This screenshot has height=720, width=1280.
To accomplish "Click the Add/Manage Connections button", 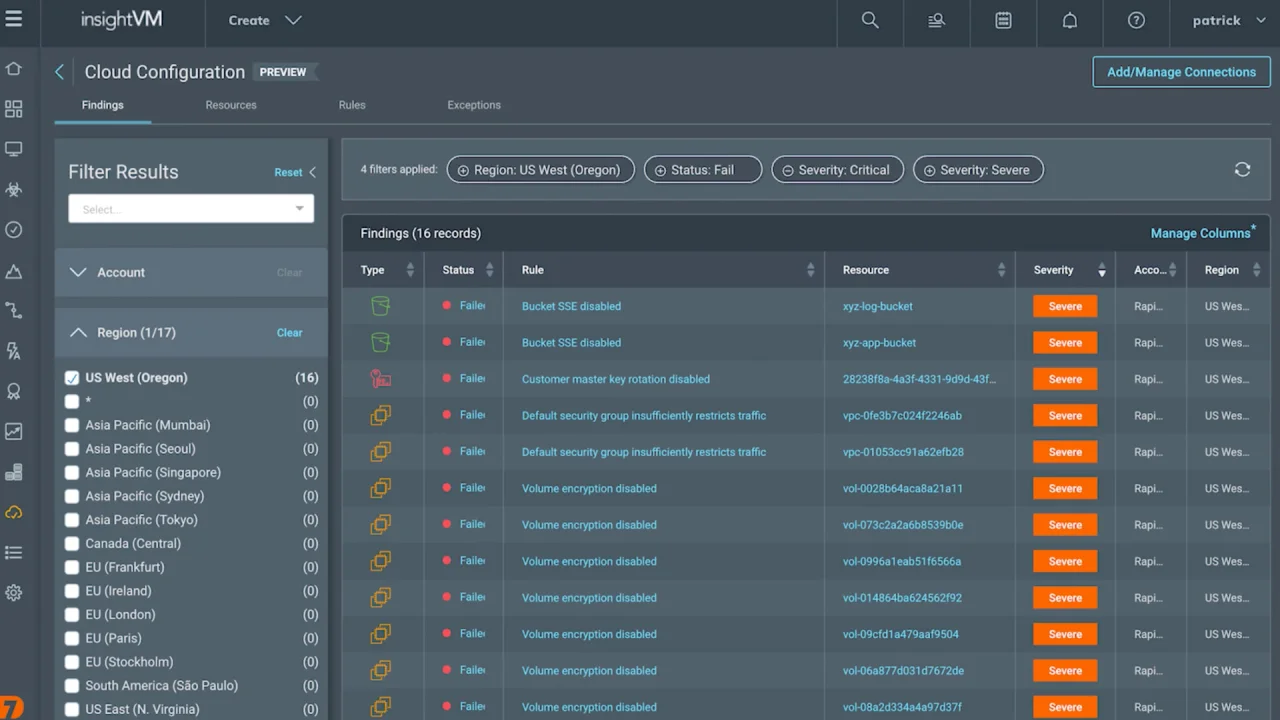I will [x=1181, y=72].
